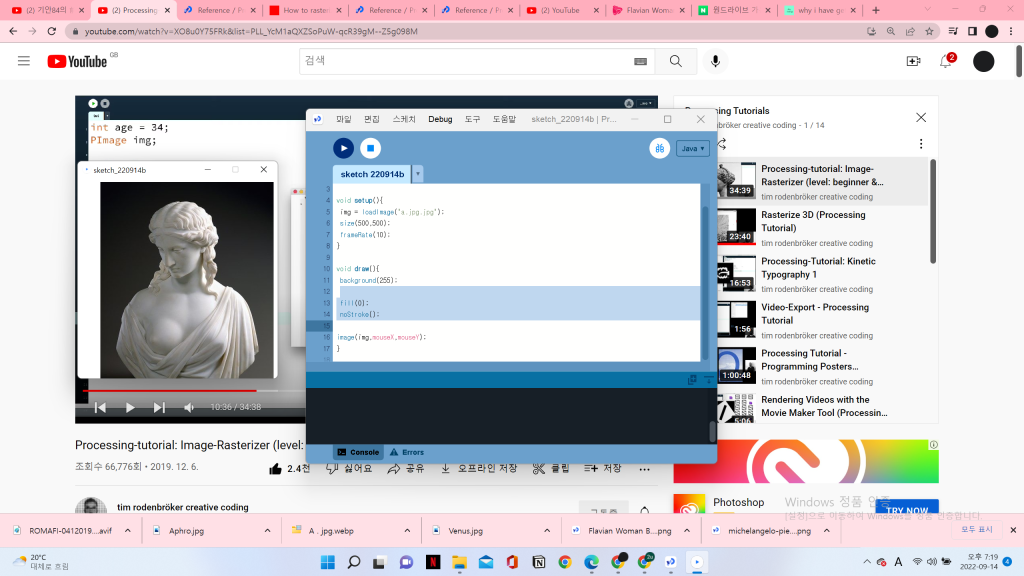Click the browser address bar URL
The width and height of the screenshot is (1024, 576).
pos(251,31)
